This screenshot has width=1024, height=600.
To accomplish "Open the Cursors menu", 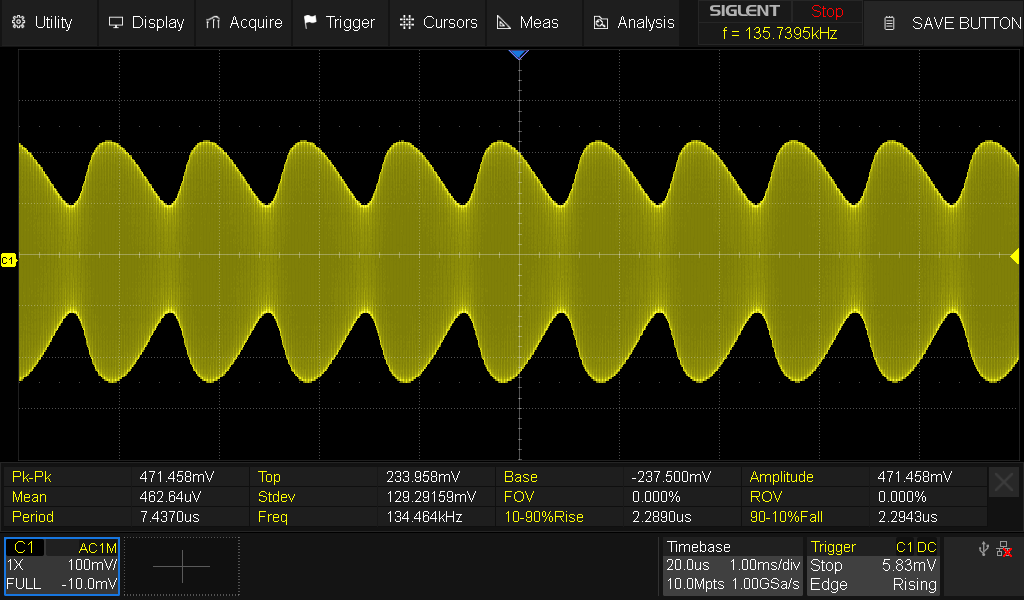I will (438, 22).
